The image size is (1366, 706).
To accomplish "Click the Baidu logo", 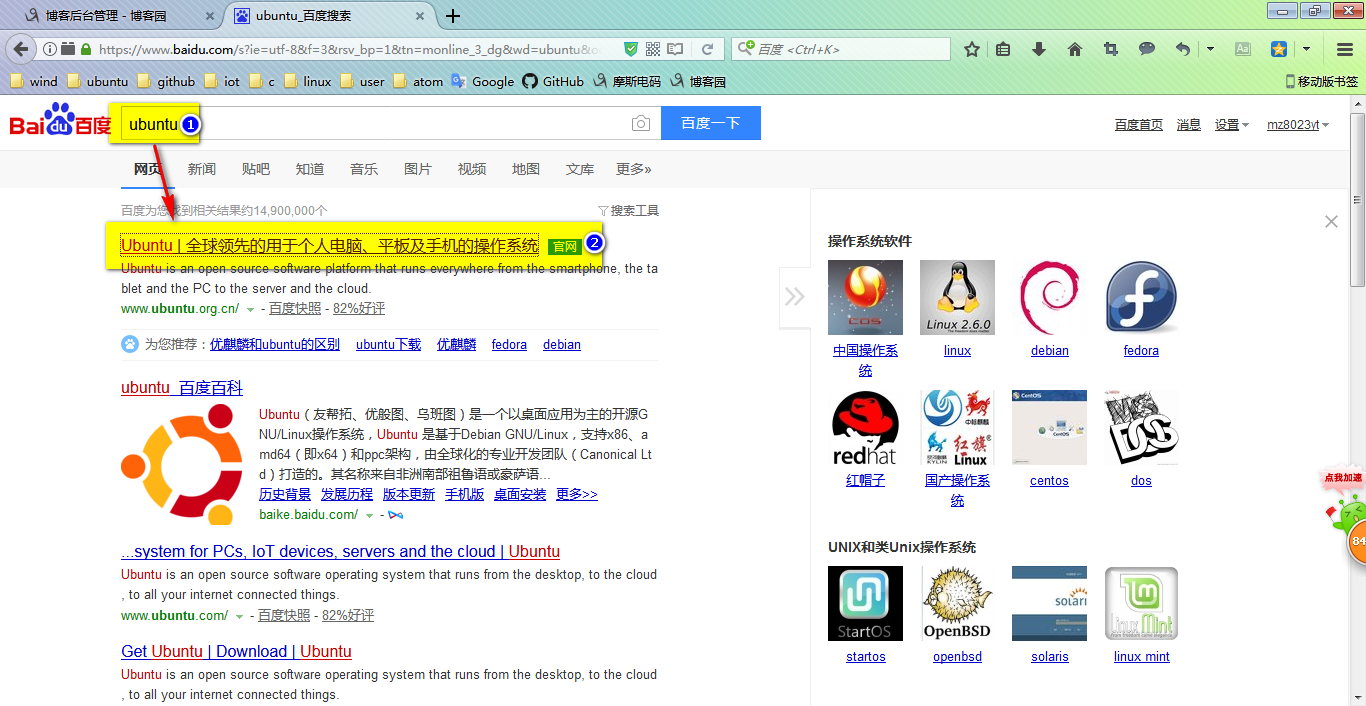I will (x=60, y=120).
